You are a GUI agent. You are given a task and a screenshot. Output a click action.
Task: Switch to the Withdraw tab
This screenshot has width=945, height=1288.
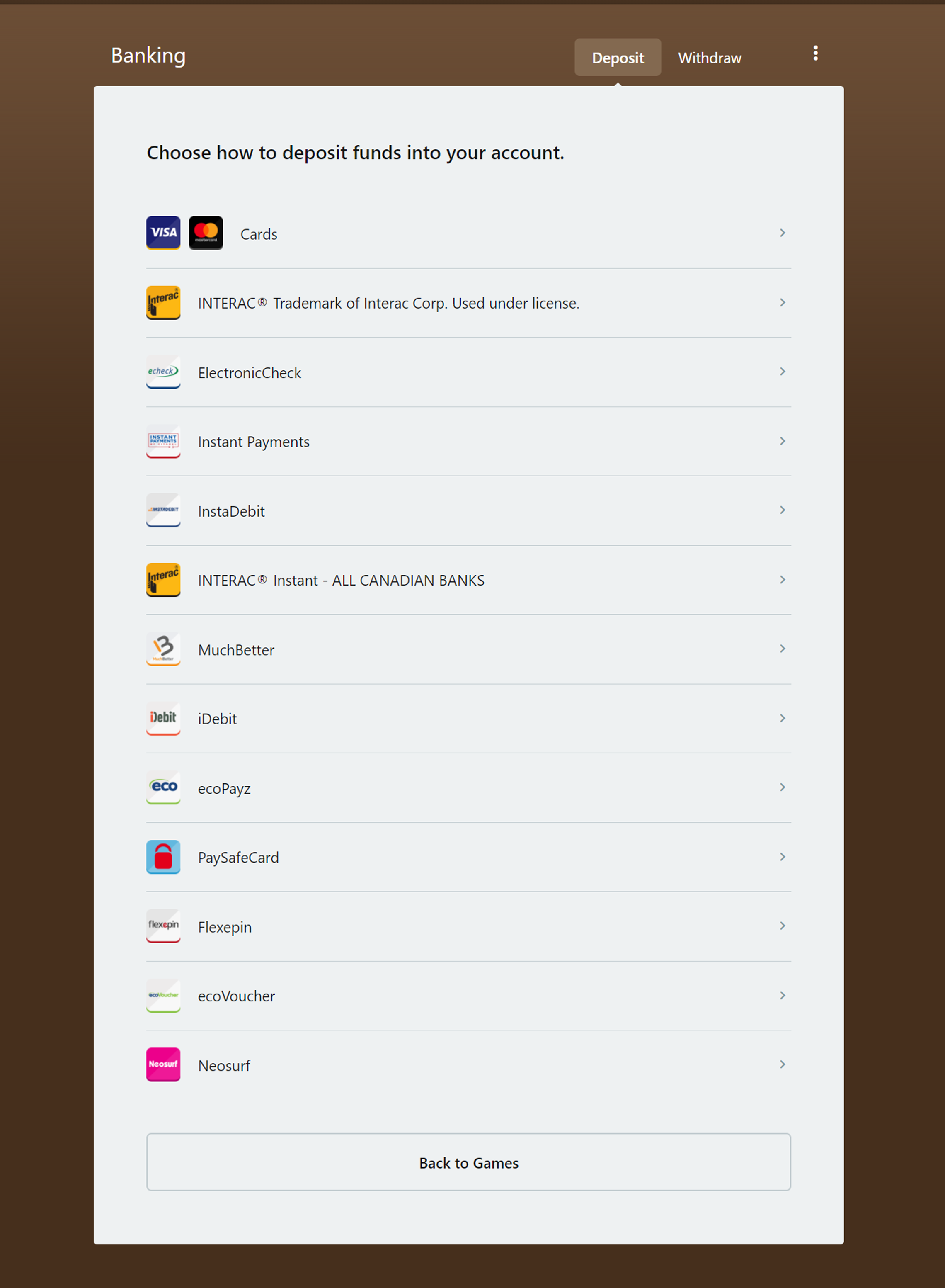tap(709, 58)
